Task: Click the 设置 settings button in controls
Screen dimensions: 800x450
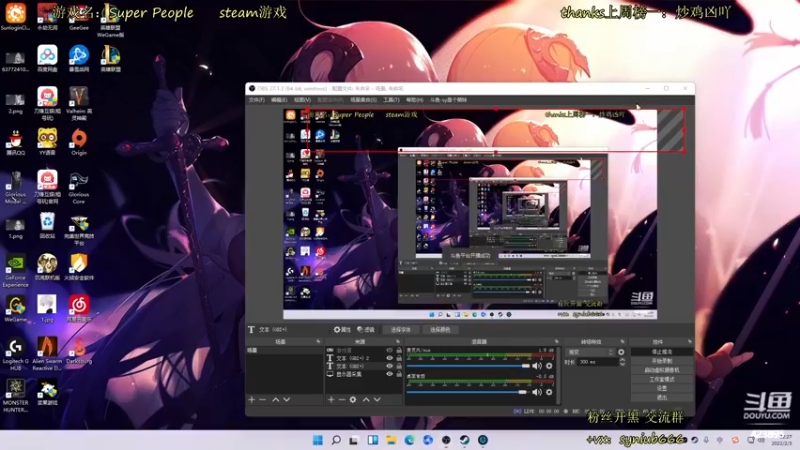Action: [x=662, y=388]
